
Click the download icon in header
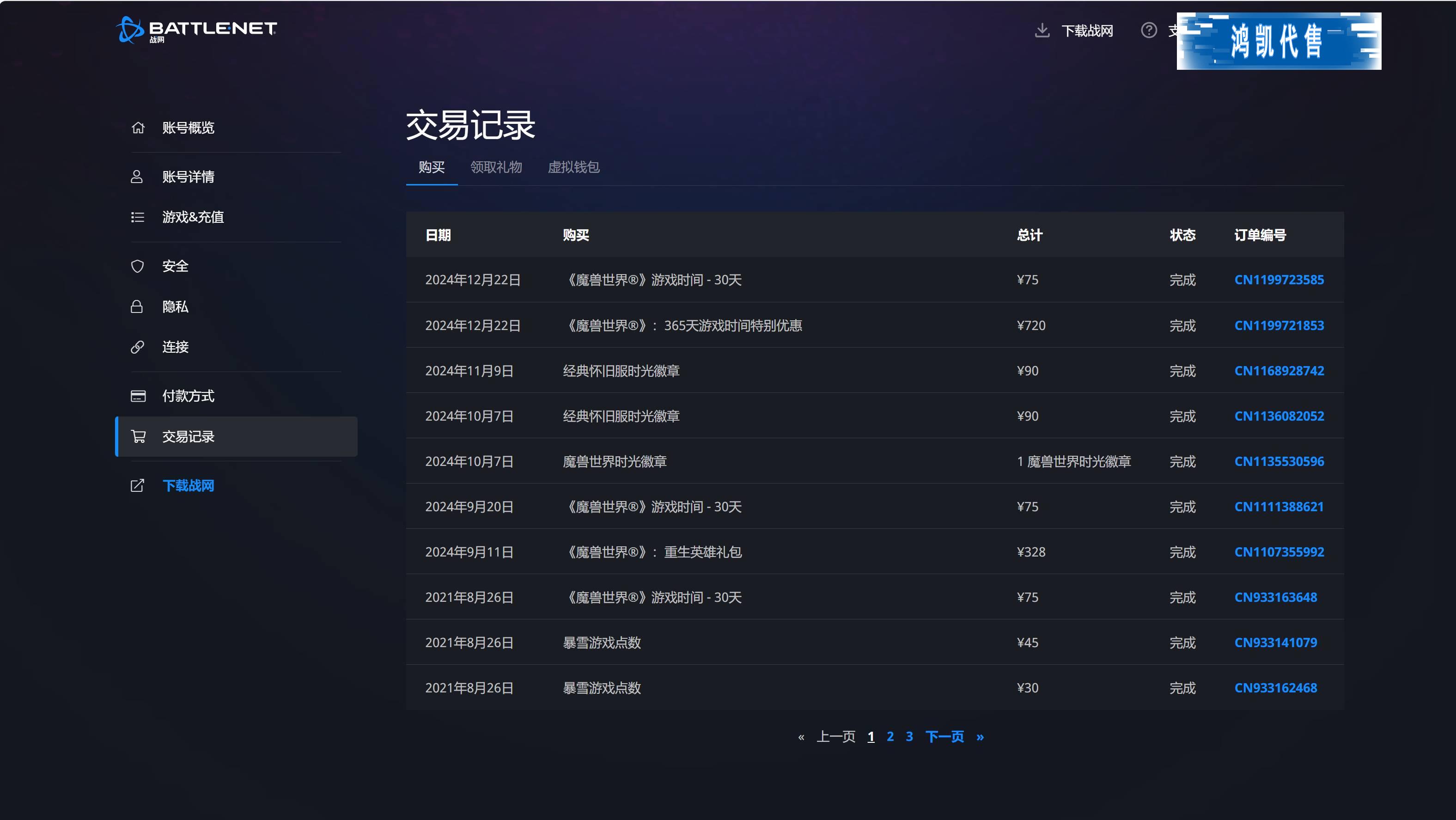point(1042,30)
